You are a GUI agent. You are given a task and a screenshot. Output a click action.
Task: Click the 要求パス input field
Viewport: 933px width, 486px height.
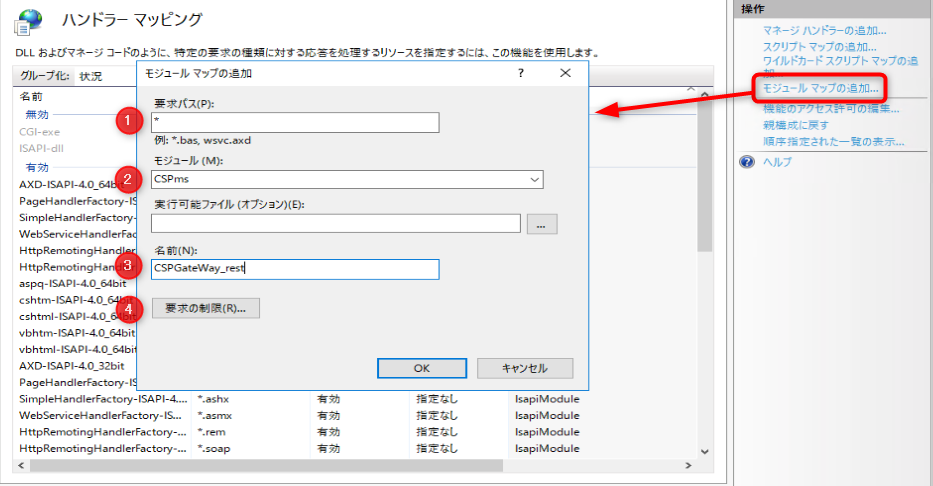click(295, 122)
